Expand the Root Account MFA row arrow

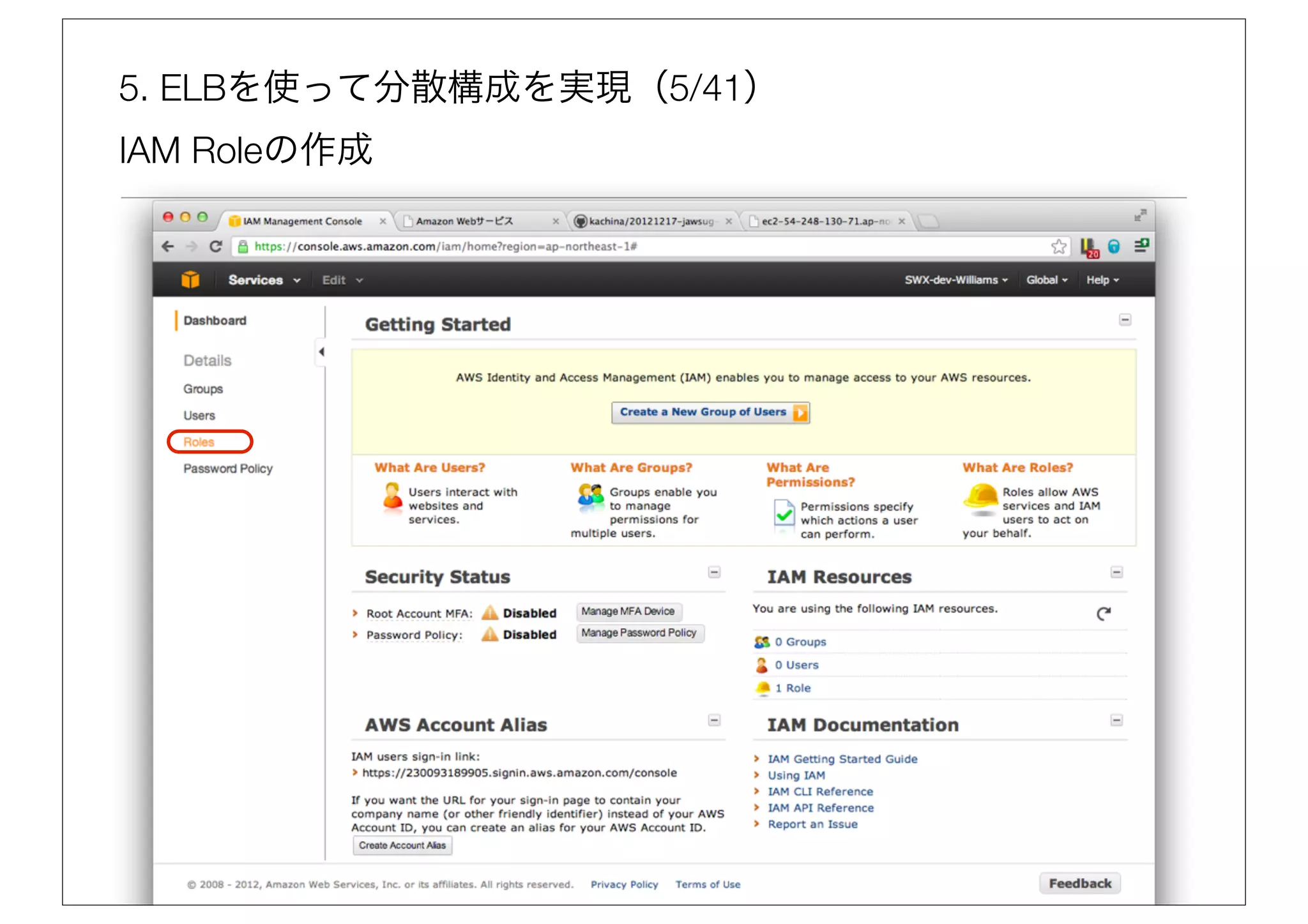[355, 613]
